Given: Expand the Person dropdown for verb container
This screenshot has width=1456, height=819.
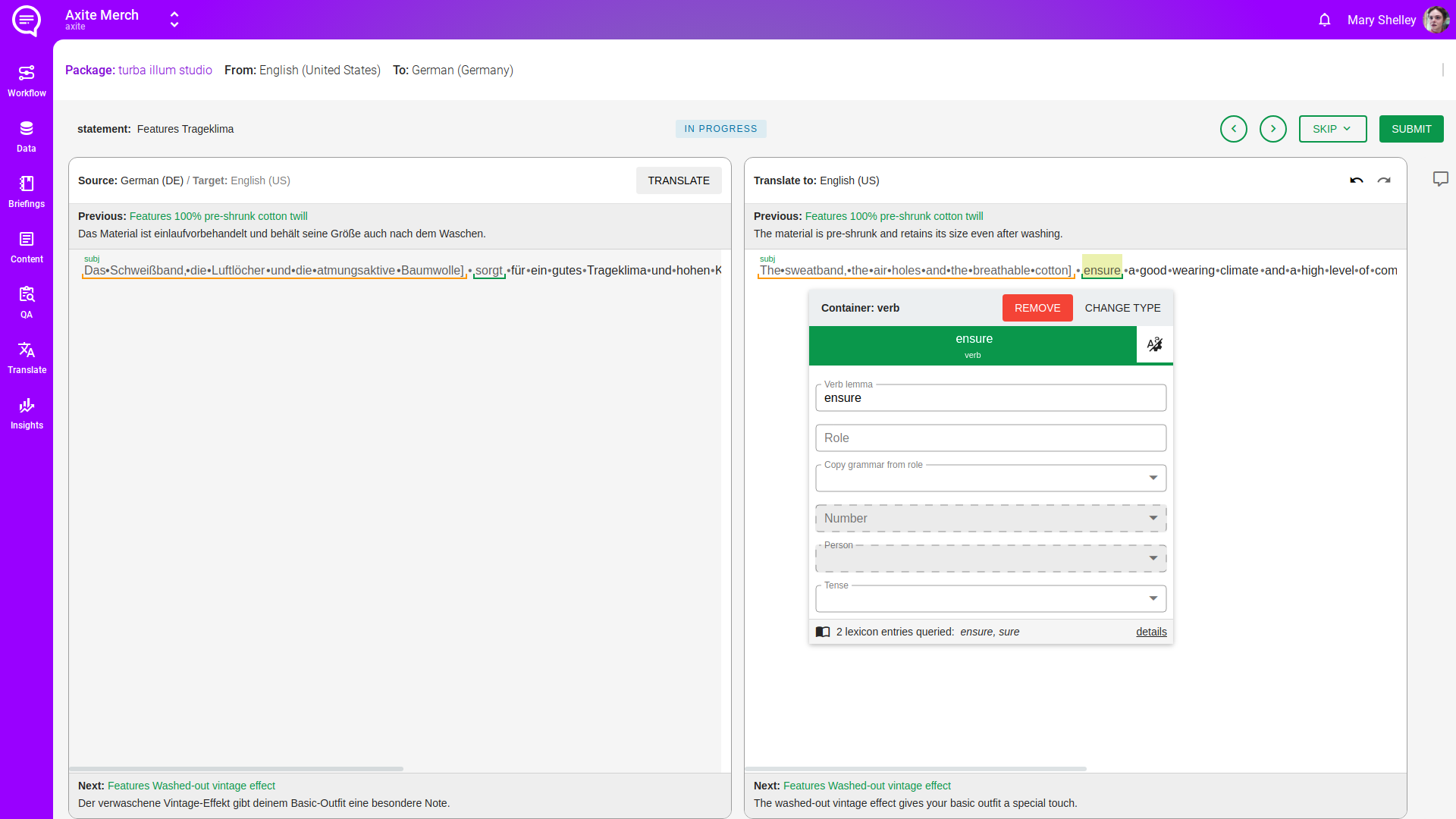Looking at the screenshot, I should click(x=1153, y=558).
